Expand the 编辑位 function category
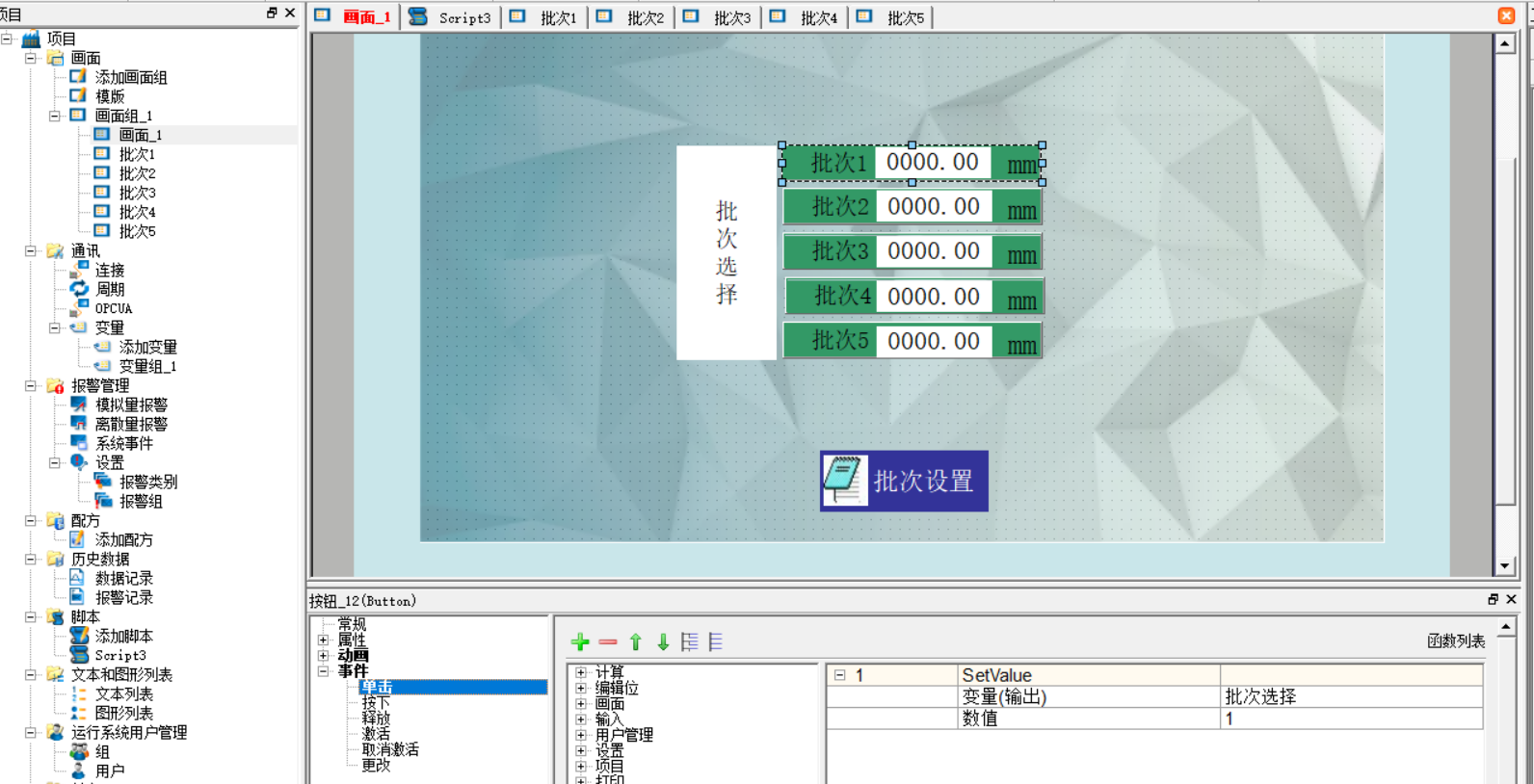This screenshot has width=1534, height=784. point(581,688)
